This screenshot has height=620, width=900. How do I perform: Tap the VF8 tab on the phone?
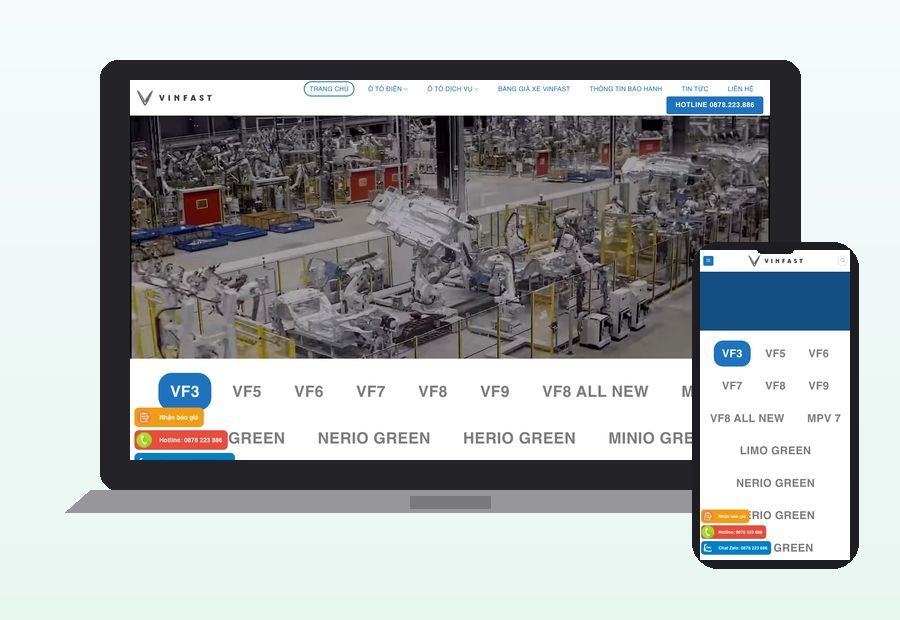pyautogui.click(x=775, y=386)
